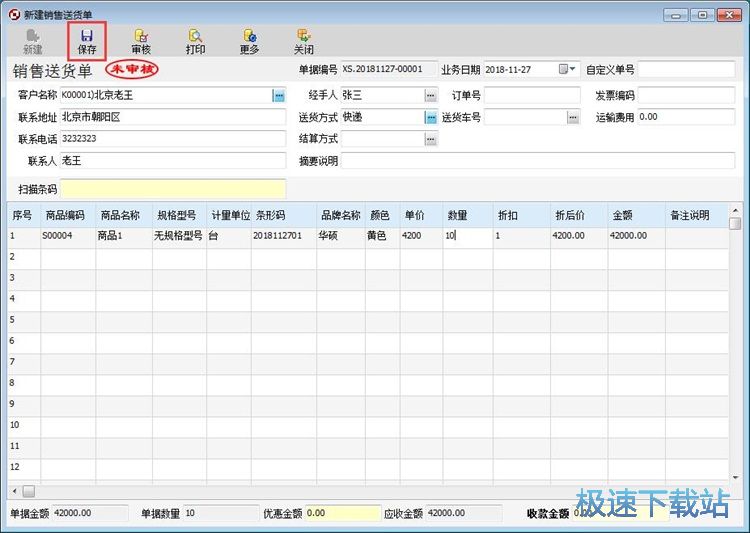The width and height of the screenshot is (750, 533).
Task: Click the 规格型号 column header
Action: [x=179, y=215]
